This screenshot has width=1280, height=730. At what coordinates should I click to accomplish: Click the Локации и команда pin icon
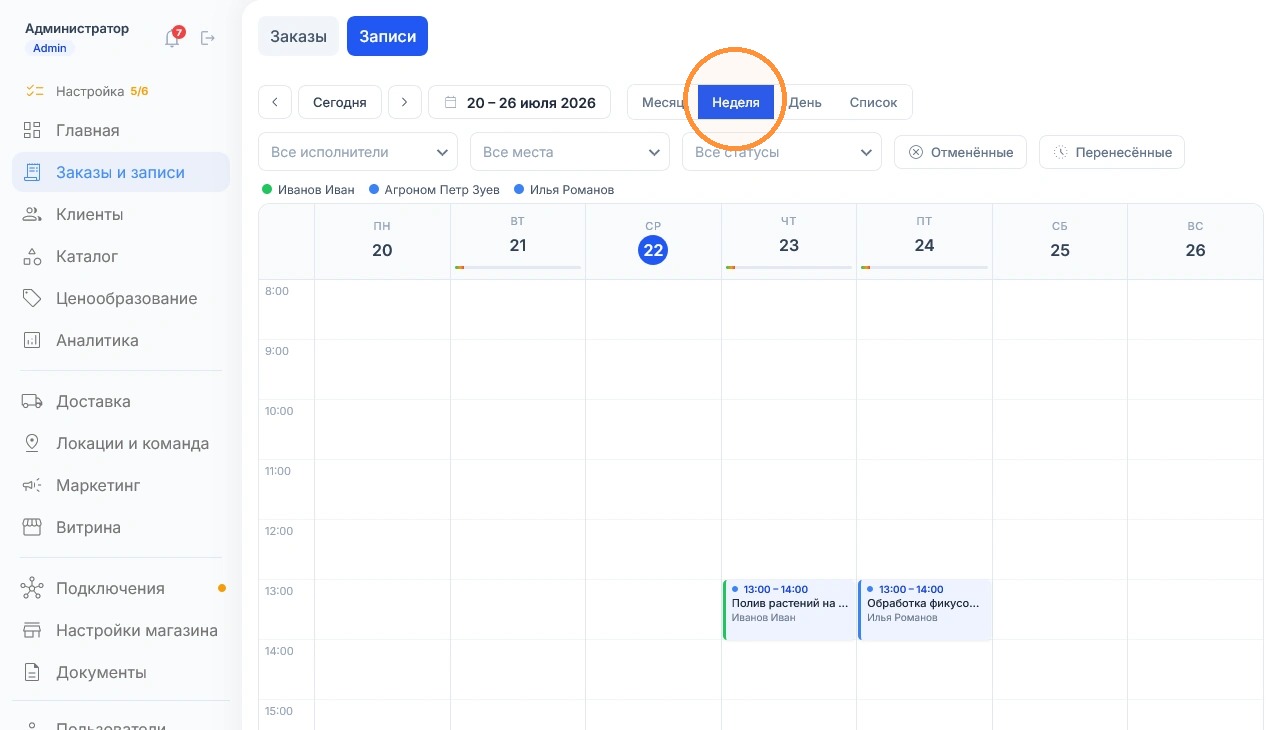[32, 443]
